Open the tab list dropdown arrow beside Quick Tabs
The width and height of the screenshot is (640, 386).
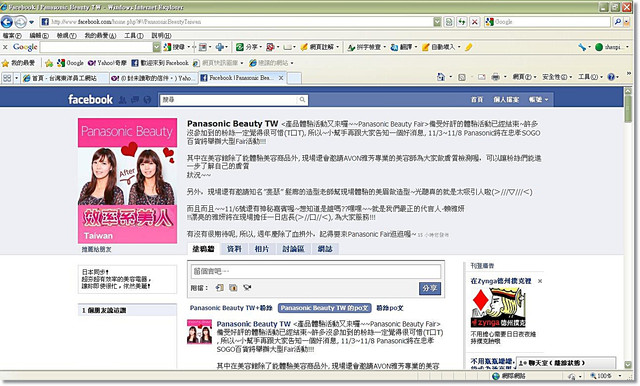coord(16,78)
